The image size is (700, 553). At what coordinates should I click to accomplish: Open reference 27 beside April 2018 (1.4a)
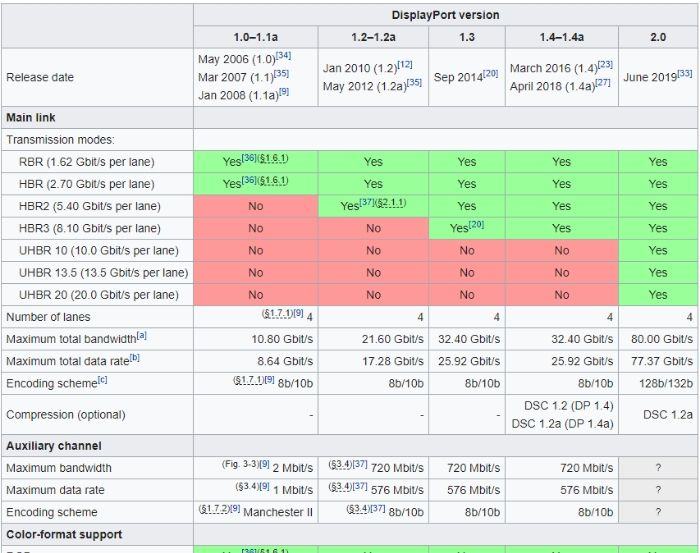603,83
